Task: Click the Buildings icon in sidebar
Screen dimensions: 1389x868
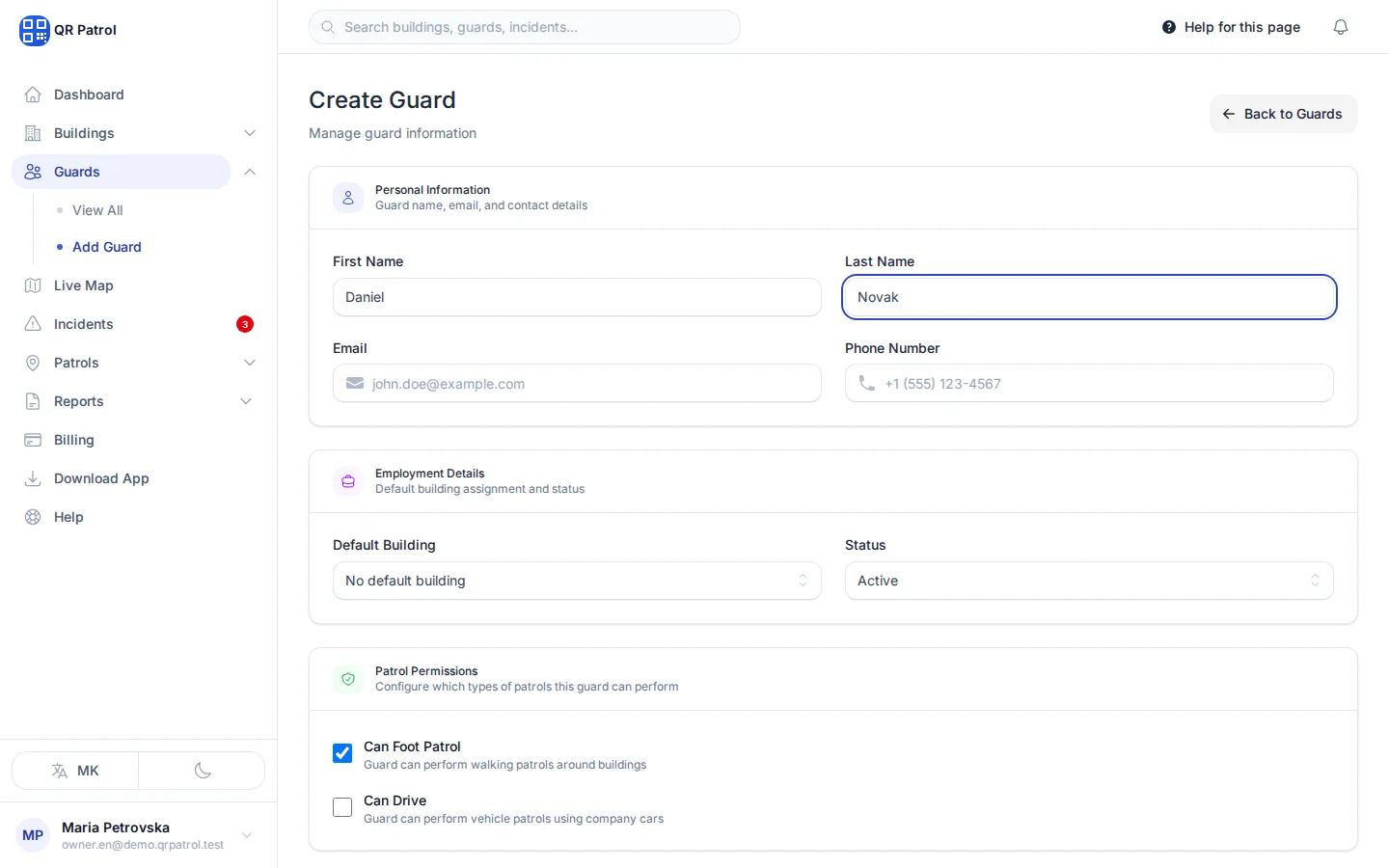Action: pos(33,133)
